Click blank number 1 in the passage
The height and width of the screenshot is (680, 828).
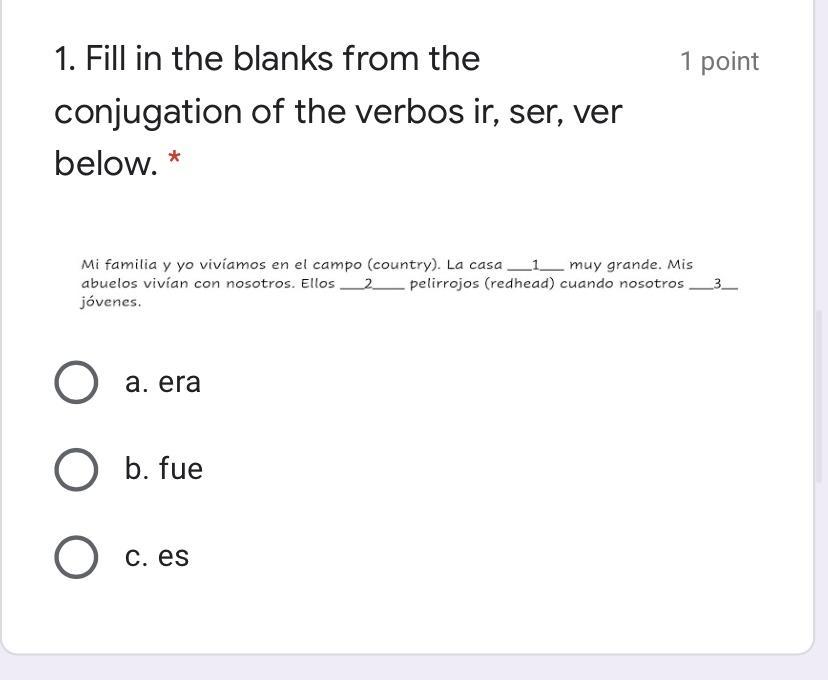point(535,265)
